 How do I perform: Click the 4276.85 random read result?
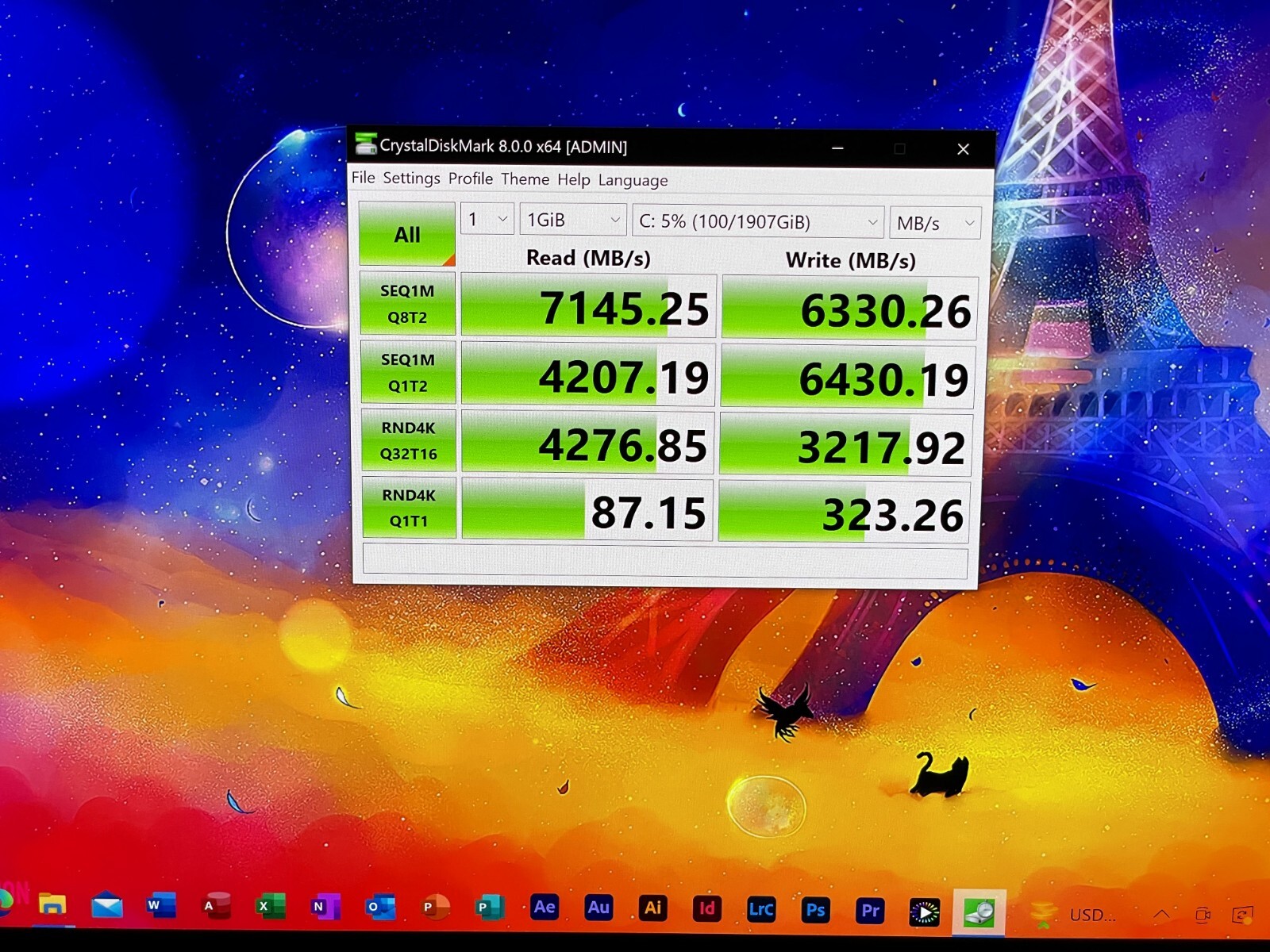click(588, 443)
